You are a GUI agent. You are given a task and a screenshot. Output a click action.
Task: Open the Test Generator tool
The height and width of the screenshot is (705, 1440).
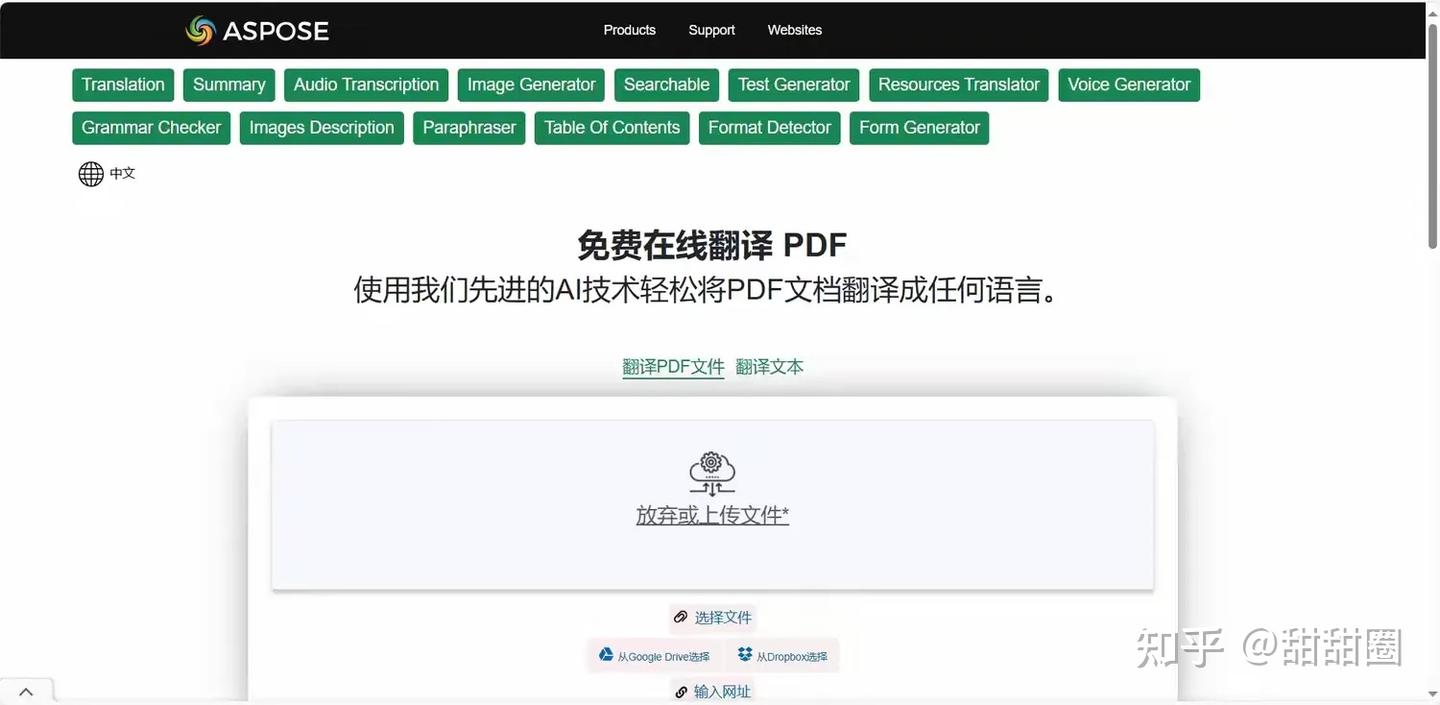(x=794, y=85)
